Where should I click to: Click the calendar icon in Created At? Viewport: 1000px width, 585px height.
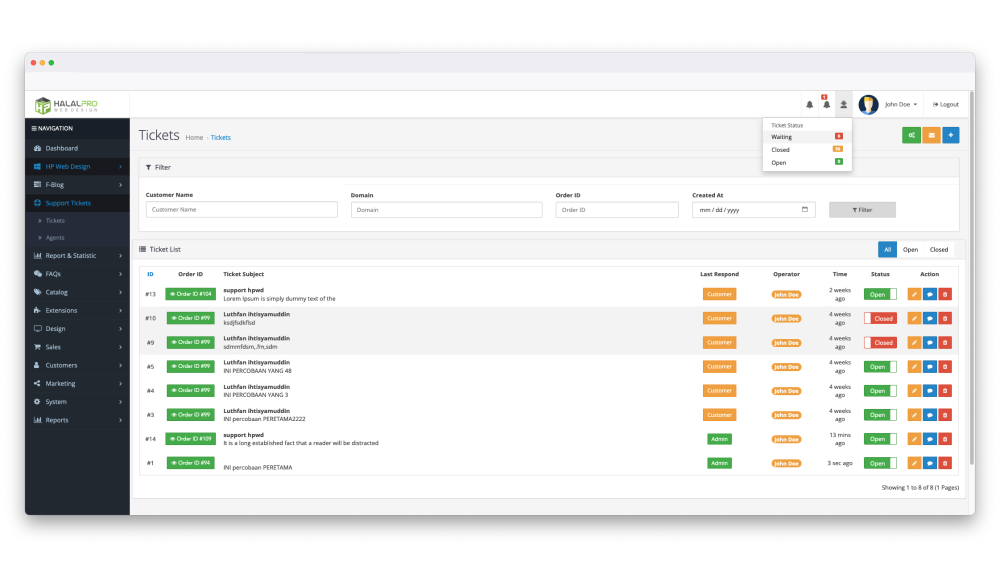click(805, 210)
